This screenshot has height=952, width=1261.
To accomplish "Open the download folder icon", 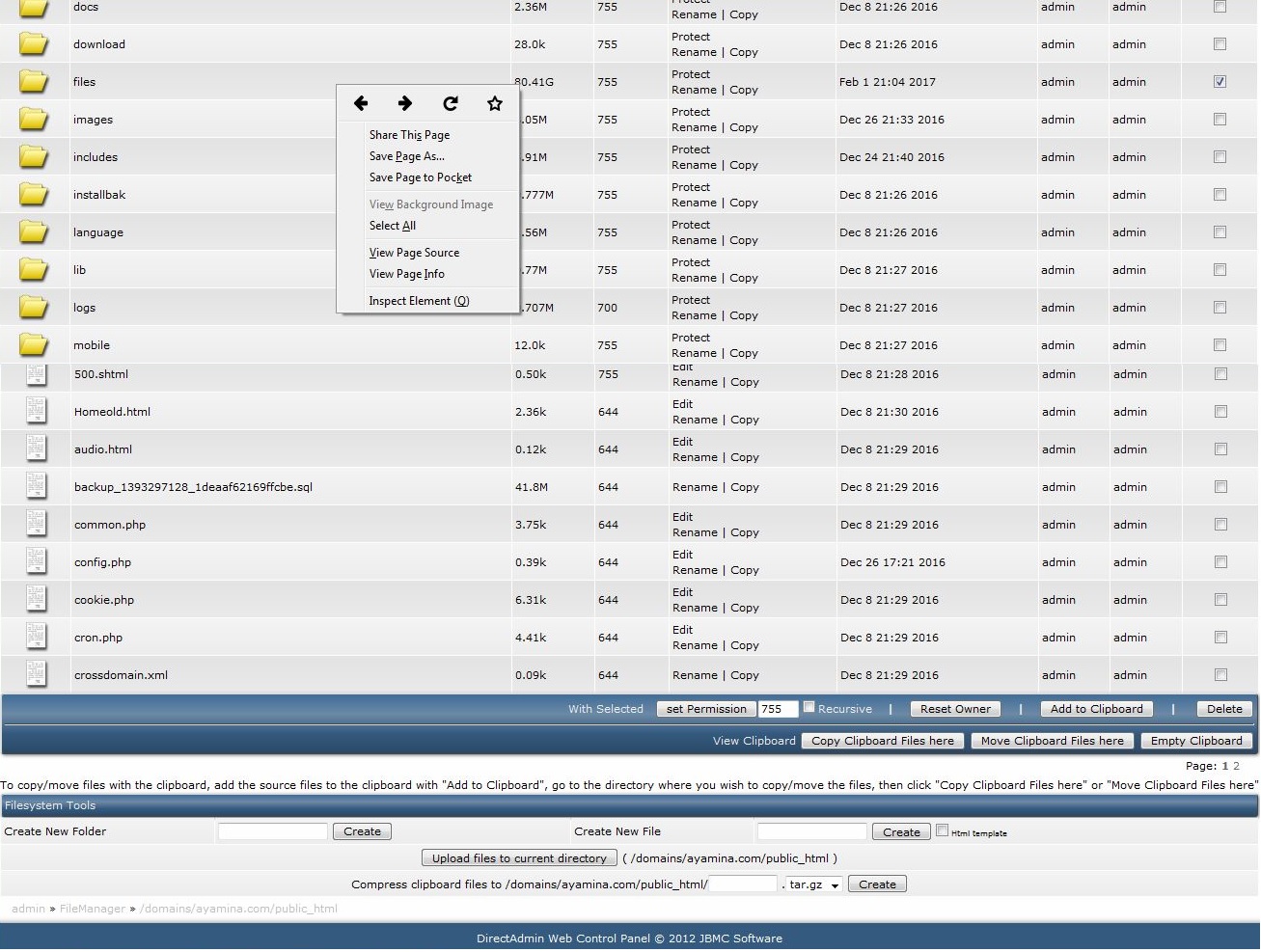I will point(34,44).
